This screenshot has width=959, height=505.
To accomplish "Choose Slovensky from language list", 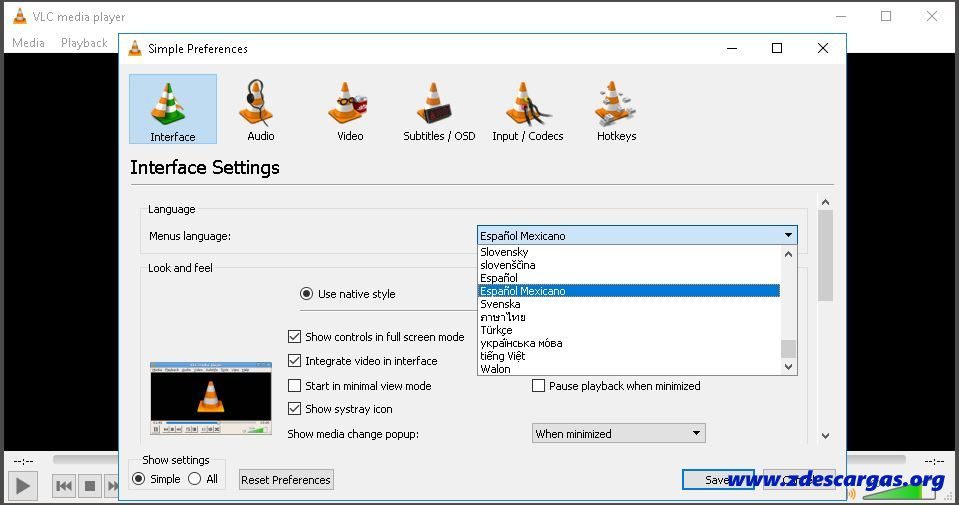I will 629,252.
